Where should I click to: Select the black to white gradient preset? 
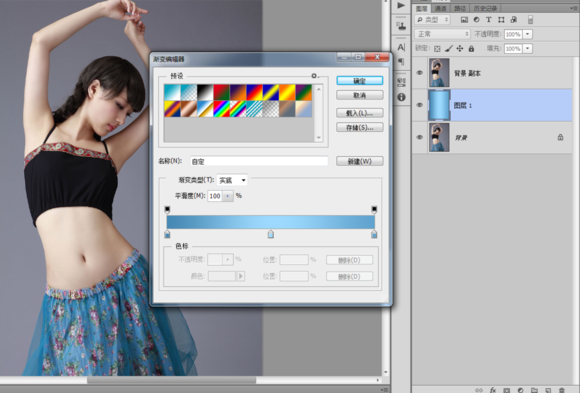[x=205, y=93]
